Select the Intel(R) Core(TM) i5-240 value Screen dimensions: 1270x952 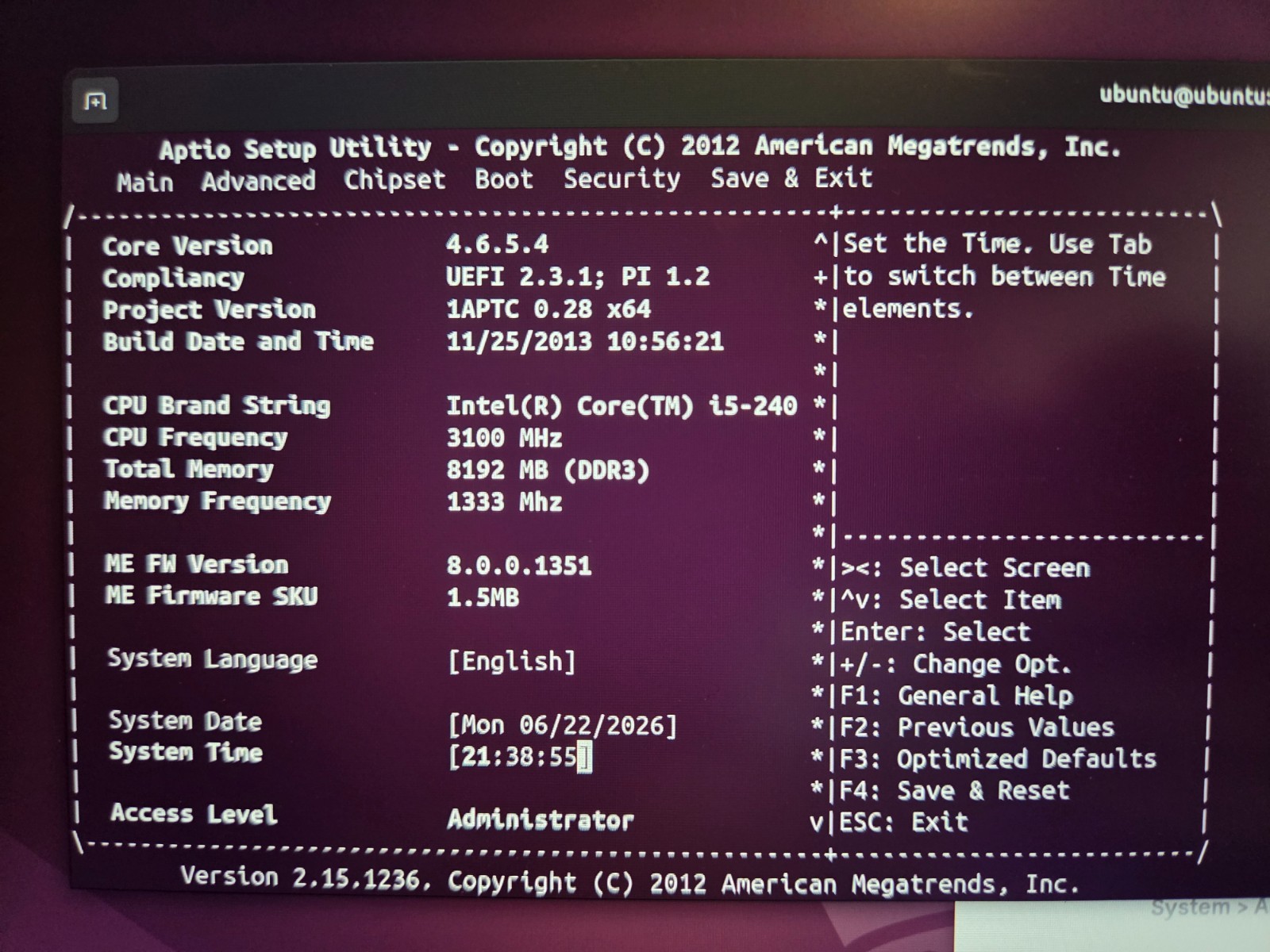pos(622,406)
